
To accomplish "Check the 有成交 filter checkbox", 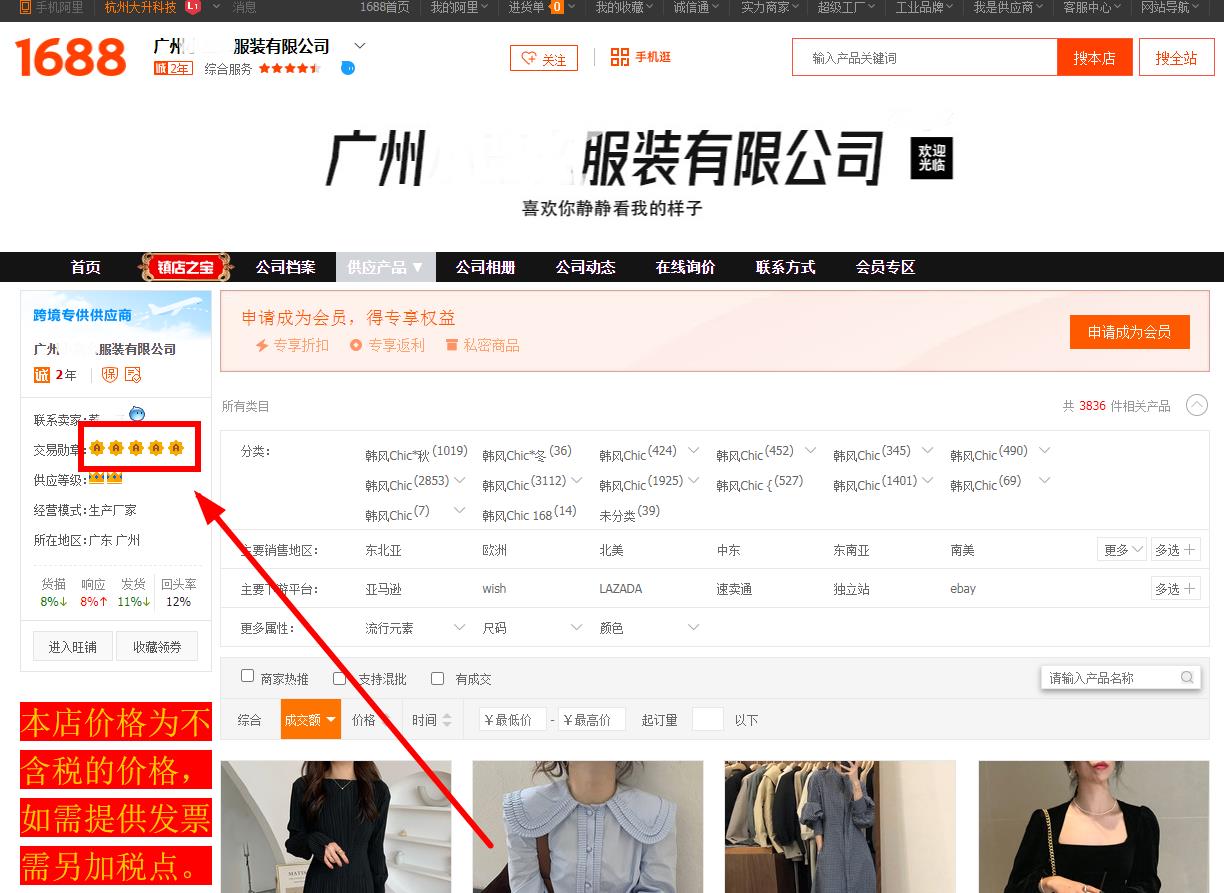I will pos(438,678).
